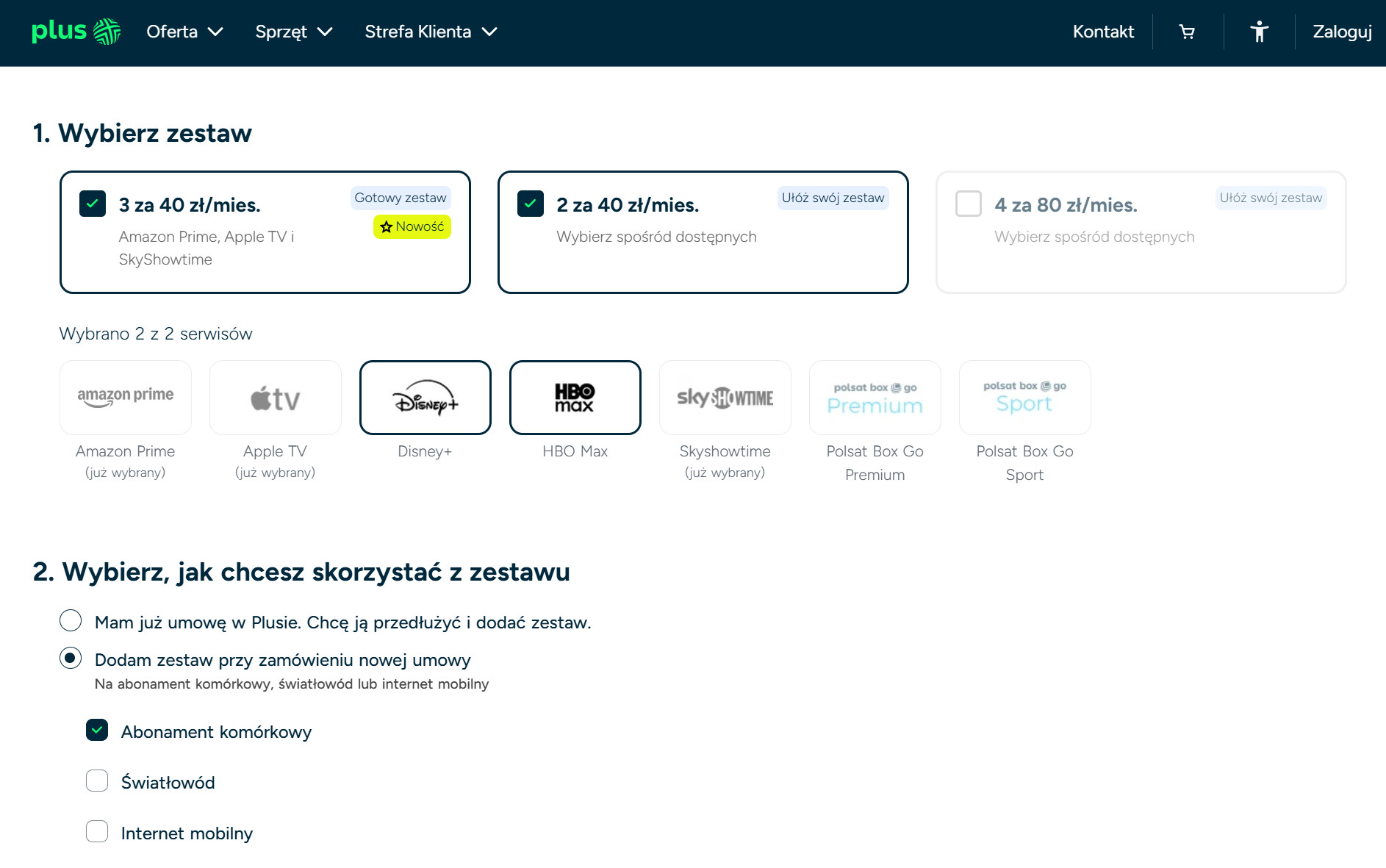Select the Disney+ service tile

[425, 398]
